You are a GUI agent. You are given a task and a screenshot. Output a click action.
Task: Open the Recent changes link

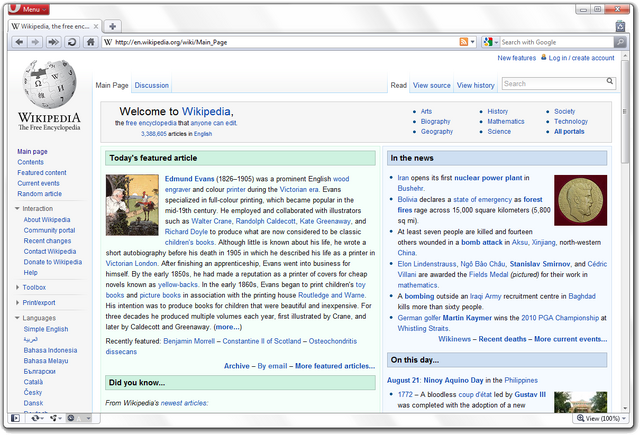click(47, 241)
